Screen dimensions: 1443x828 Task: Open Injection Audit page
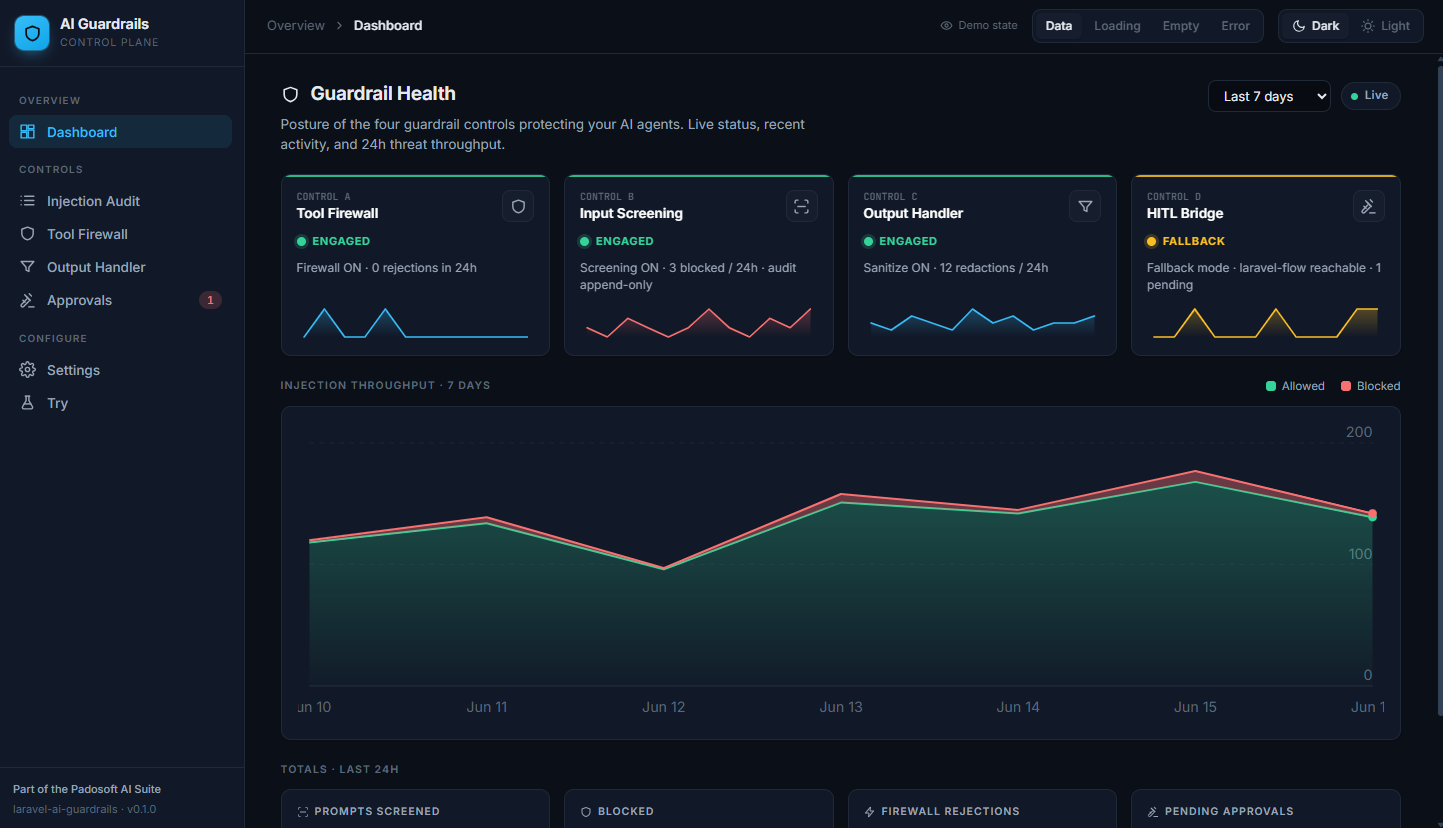[120, 201]
